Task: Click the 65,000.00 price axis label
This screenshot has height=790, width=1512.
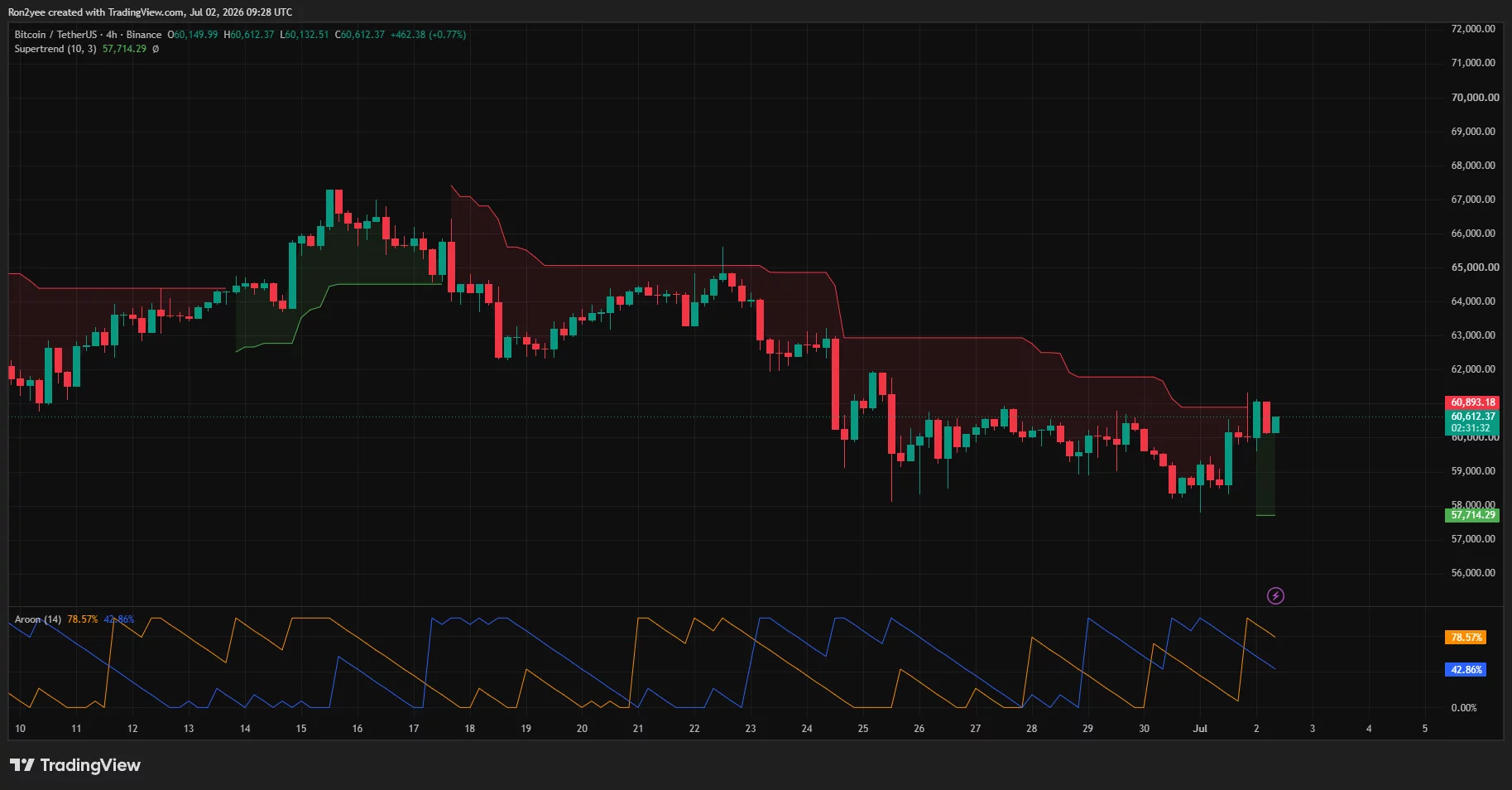Action: (x=1475, y=267)
